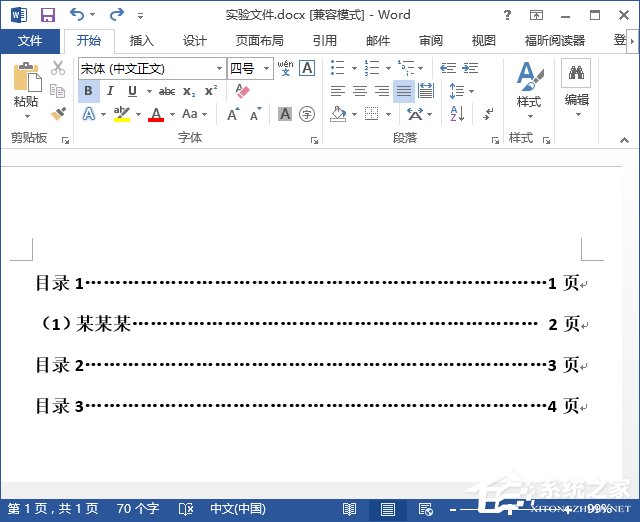Click the Format Painter brush icon
The width and height of the screenshot is (640, 522).
click(58, 114)
